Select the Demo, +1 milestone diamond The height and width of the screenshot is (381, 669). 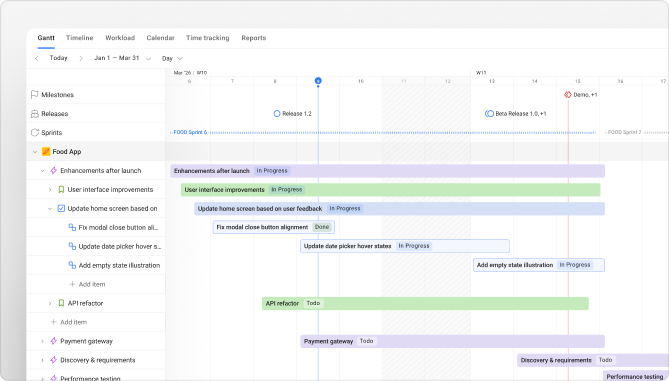(x=568, y=95)
